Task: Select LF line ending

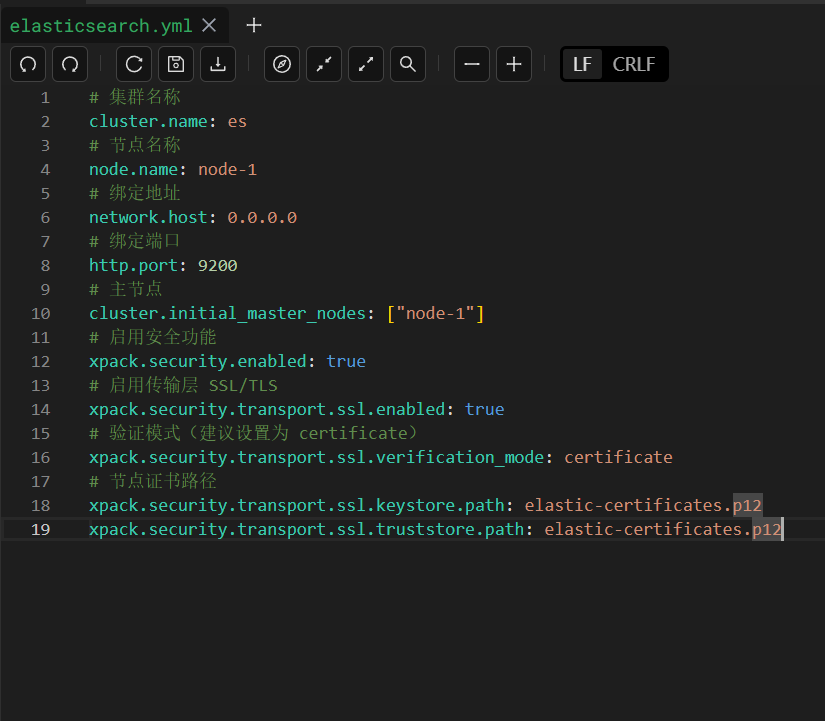Action: (x=582, y=64)
